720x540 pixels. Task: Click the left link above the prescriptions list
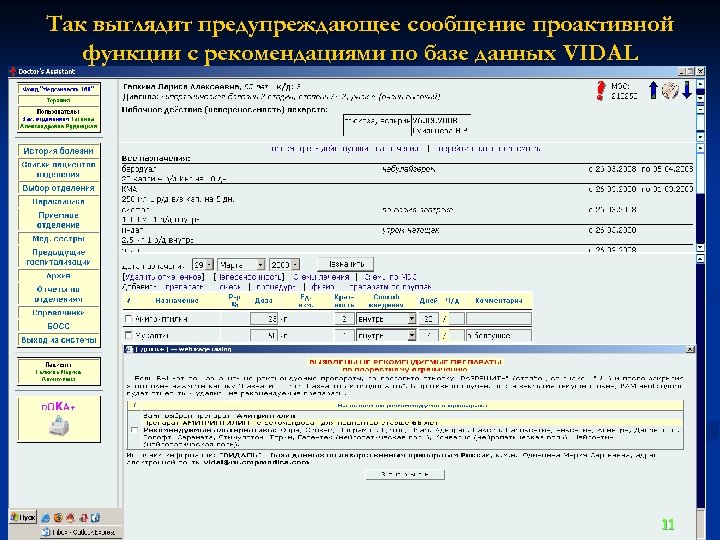point(345,148)
